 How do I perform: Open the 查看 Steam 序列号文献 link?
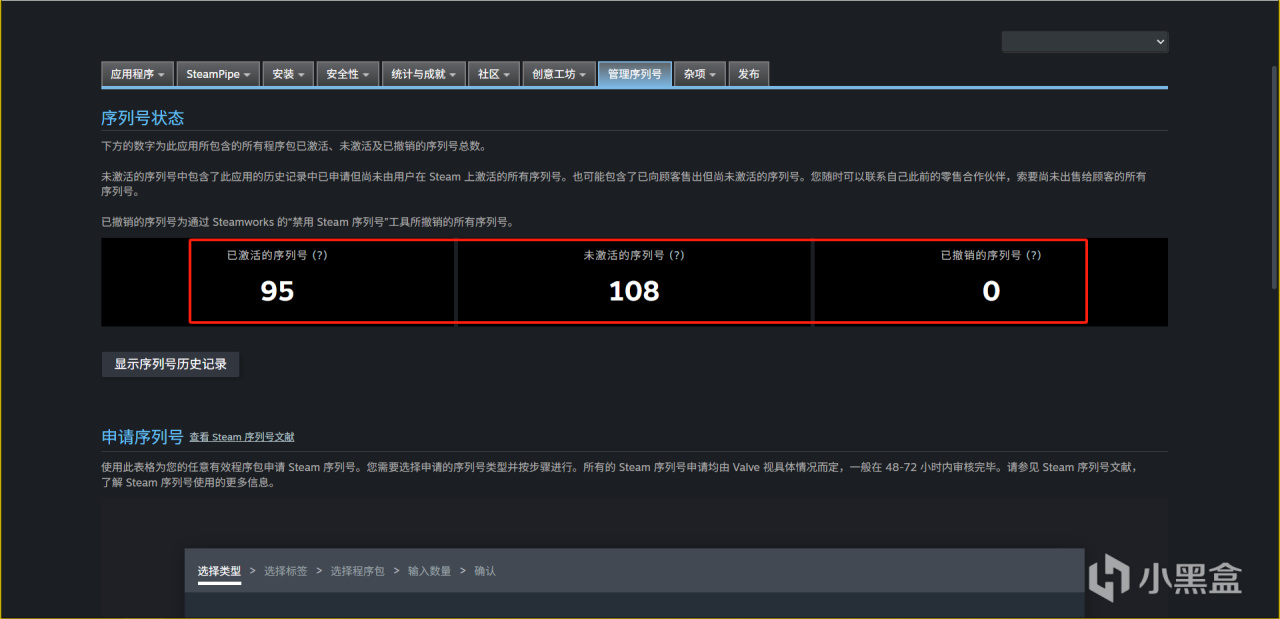click(x=242, y=437)
